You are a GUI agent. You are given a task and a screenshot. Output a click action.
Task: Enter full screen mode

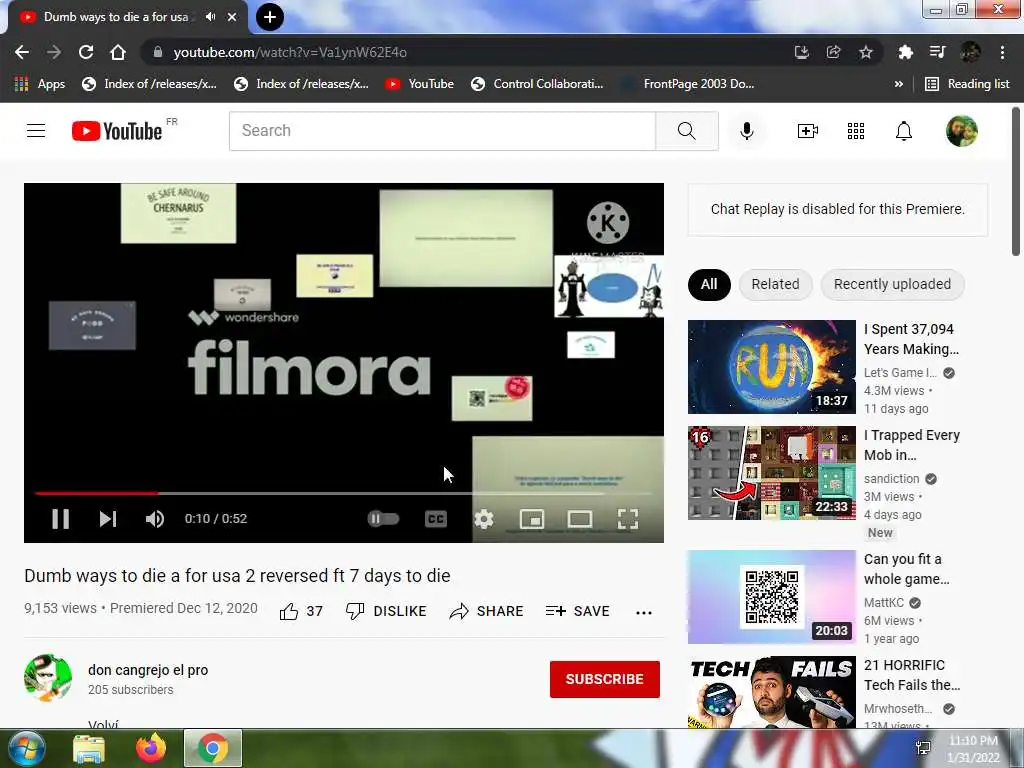coord(628,519)
